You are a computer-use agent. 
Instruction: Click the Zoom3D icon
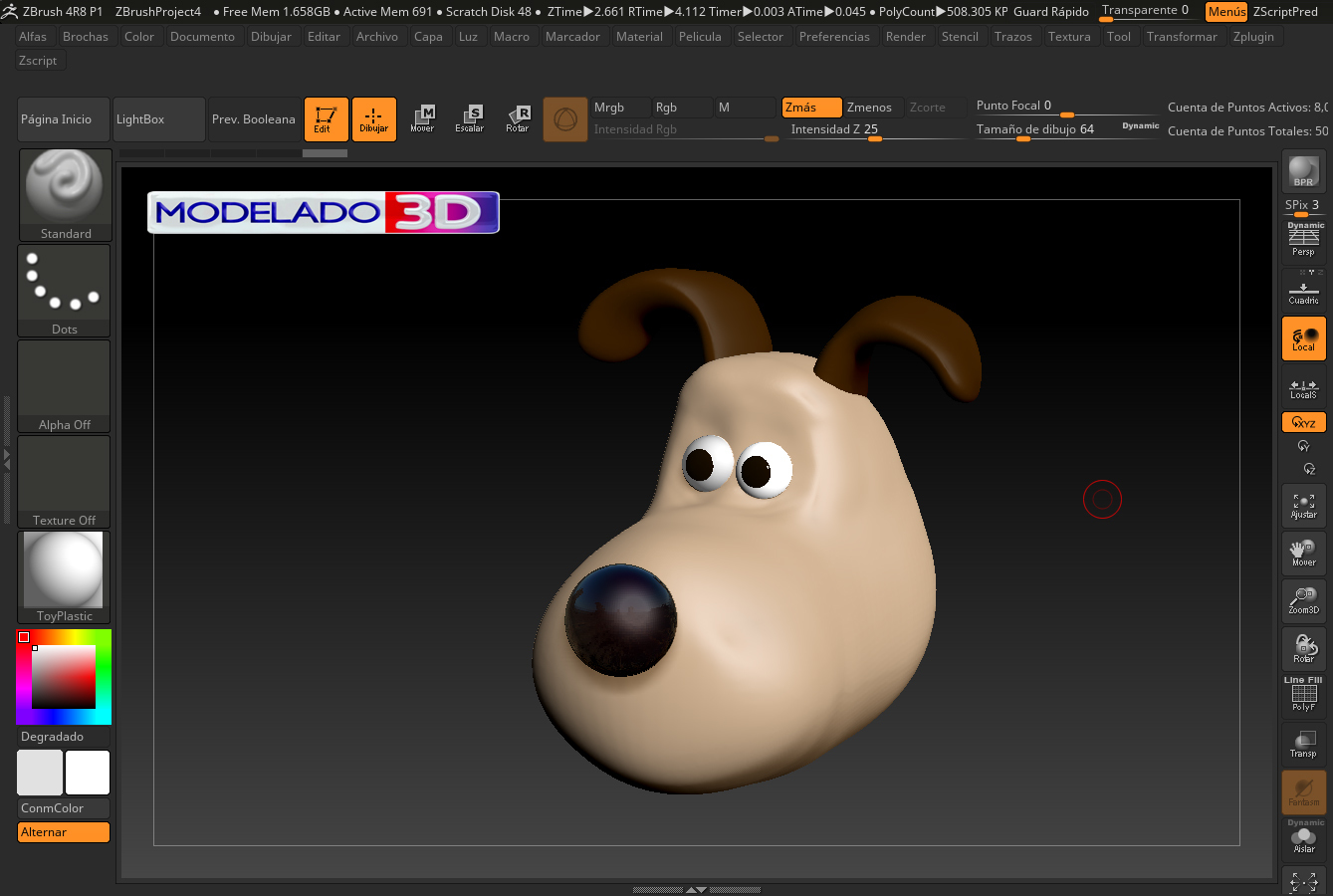(x=1303, y=600)
